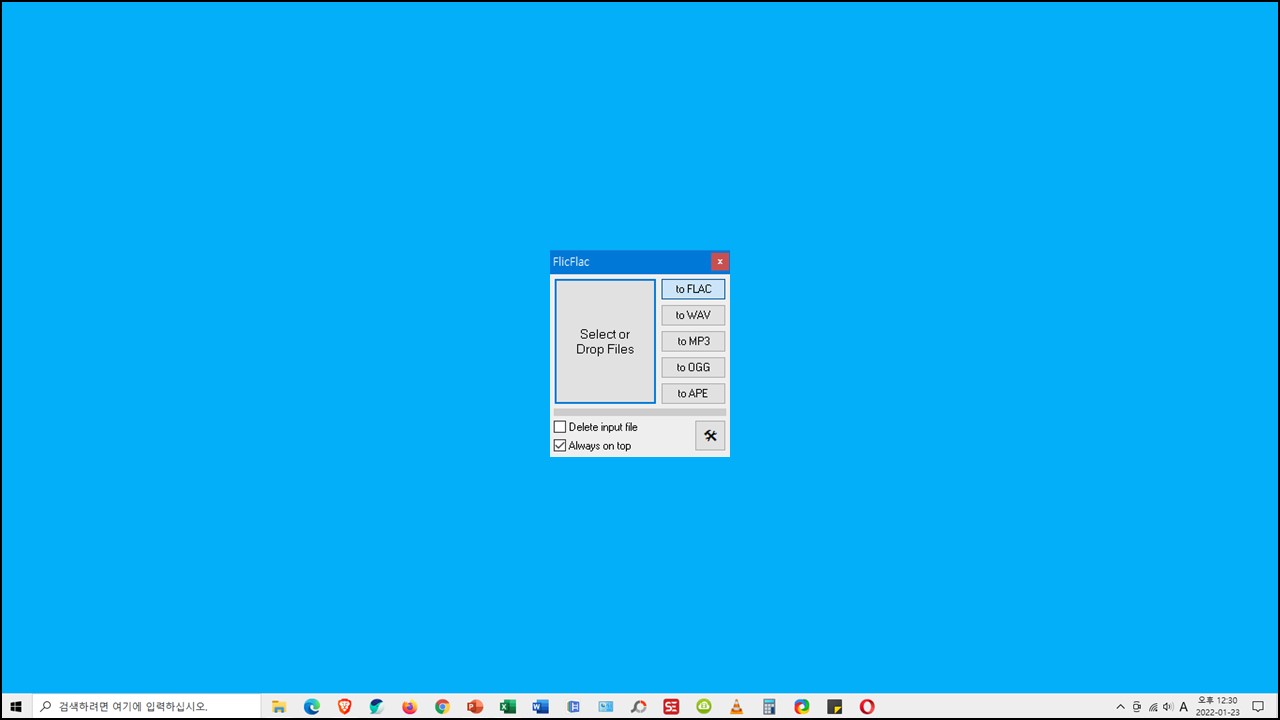
Task: Open the sticky notes taskbar icon
Action: [834, 706]
